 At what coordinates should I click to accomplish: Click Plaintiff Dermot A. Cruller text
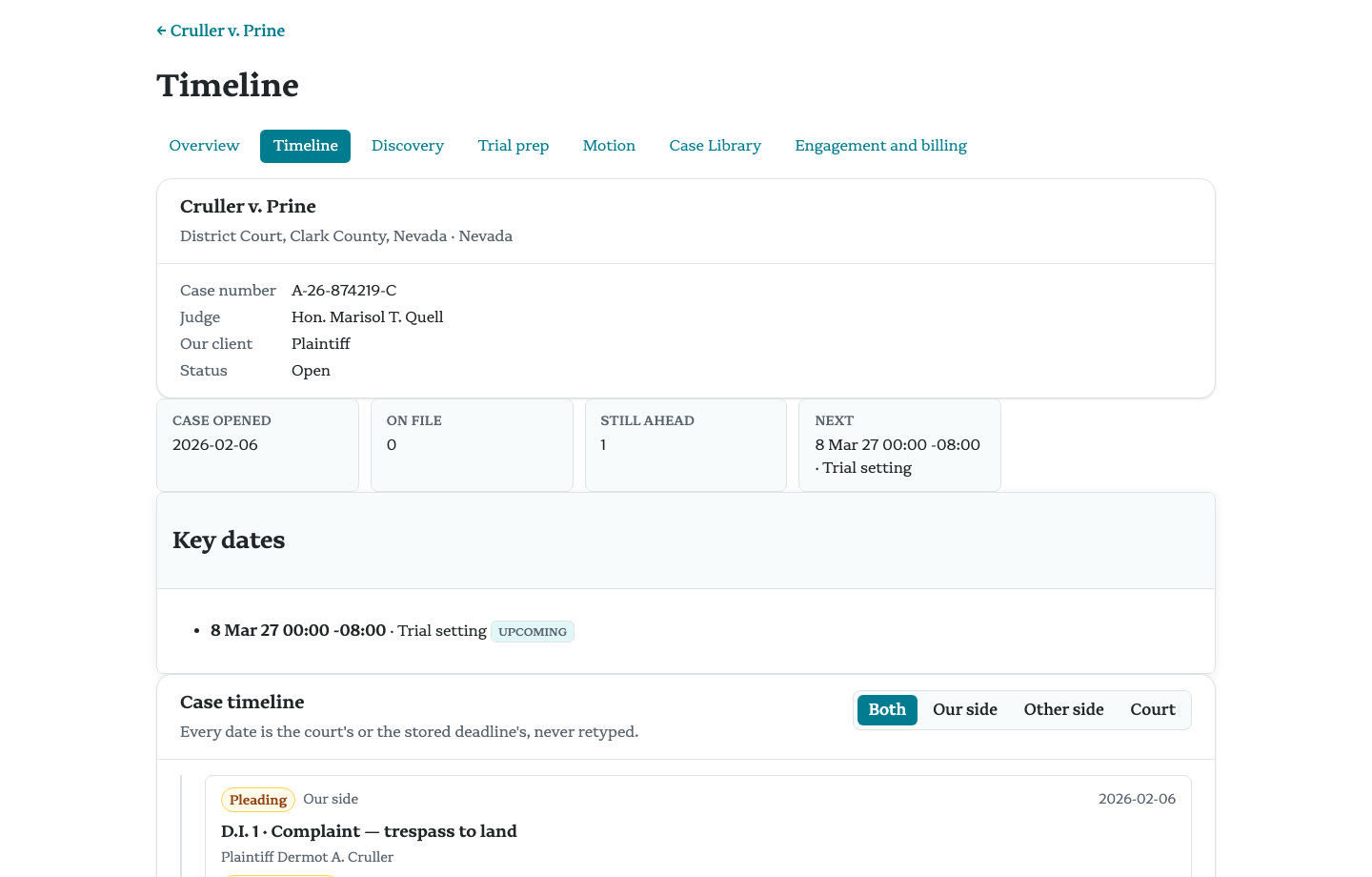click(307, 857)
